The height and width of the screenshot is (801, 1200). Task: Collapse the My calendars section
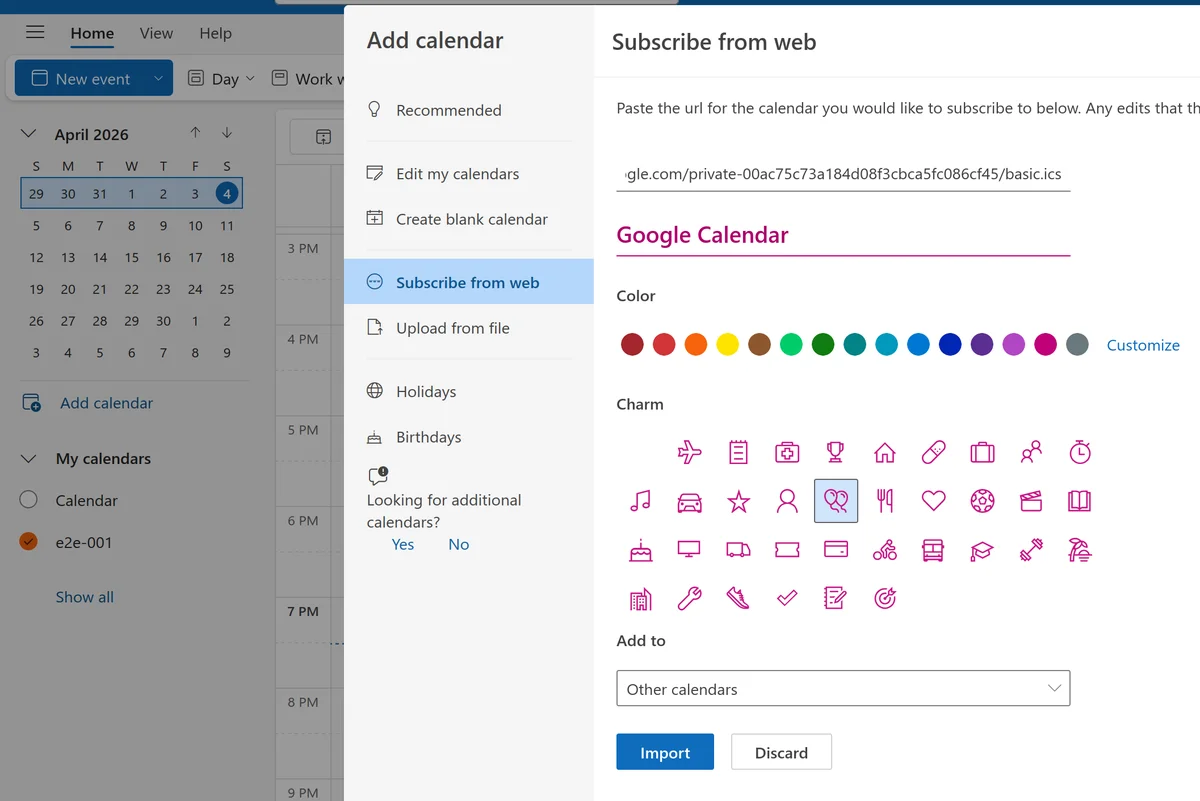point(27,458)
